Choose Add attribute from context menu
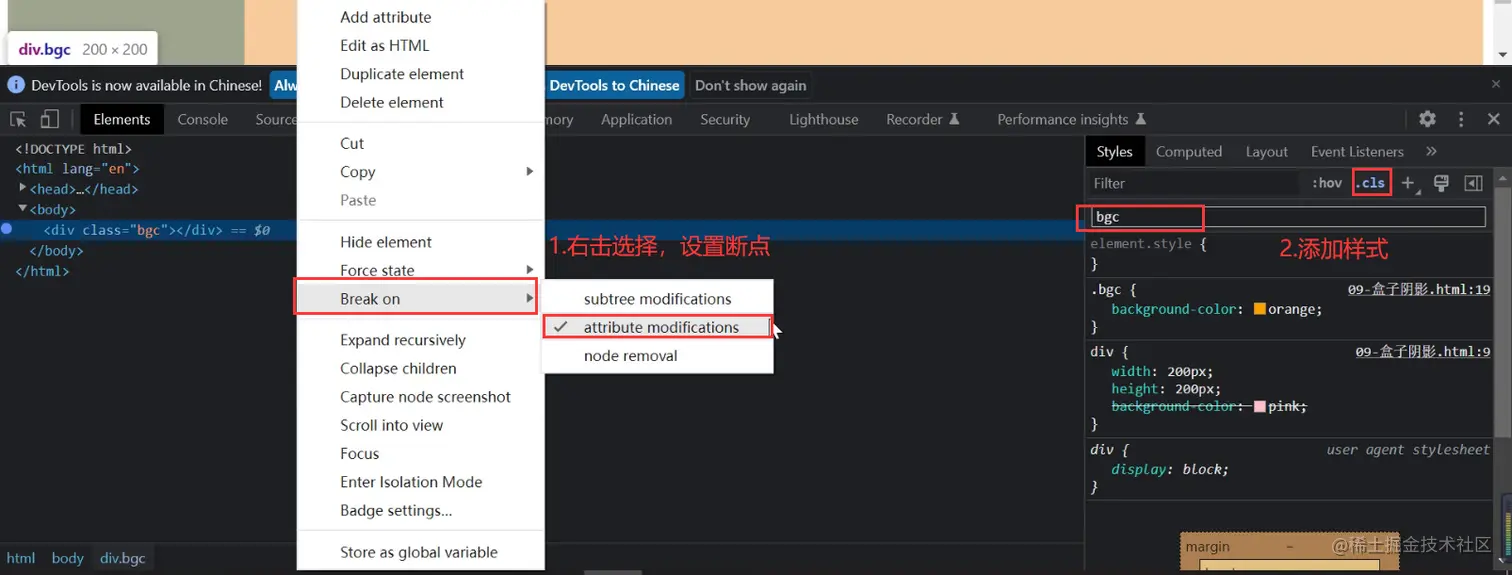The width and height of the screenshot is (1512, 575). point(421,17)
